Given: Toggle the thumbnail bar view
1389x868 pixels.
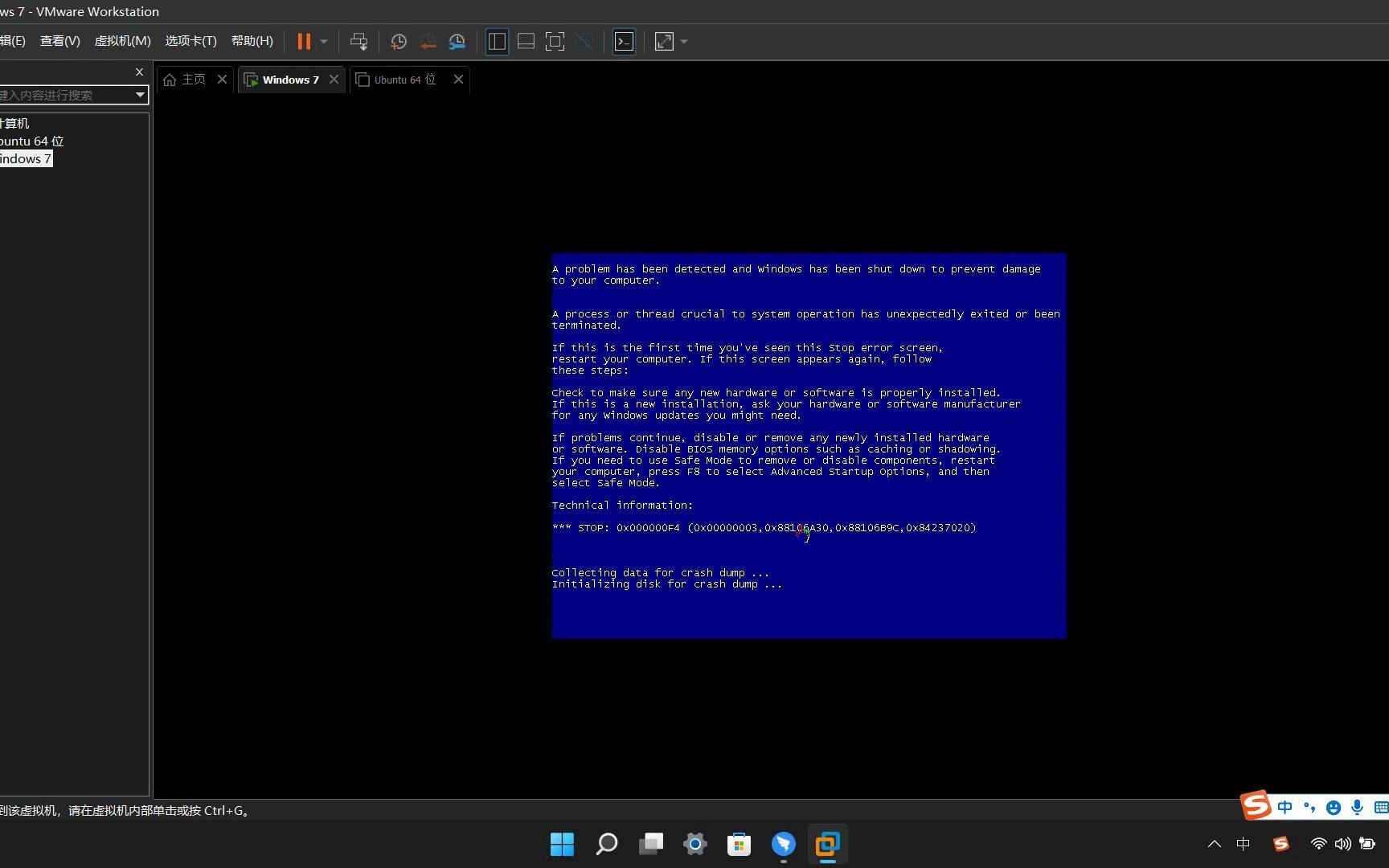Looking at the screenshot, I should pyautogui.click(x=526, y=42).
